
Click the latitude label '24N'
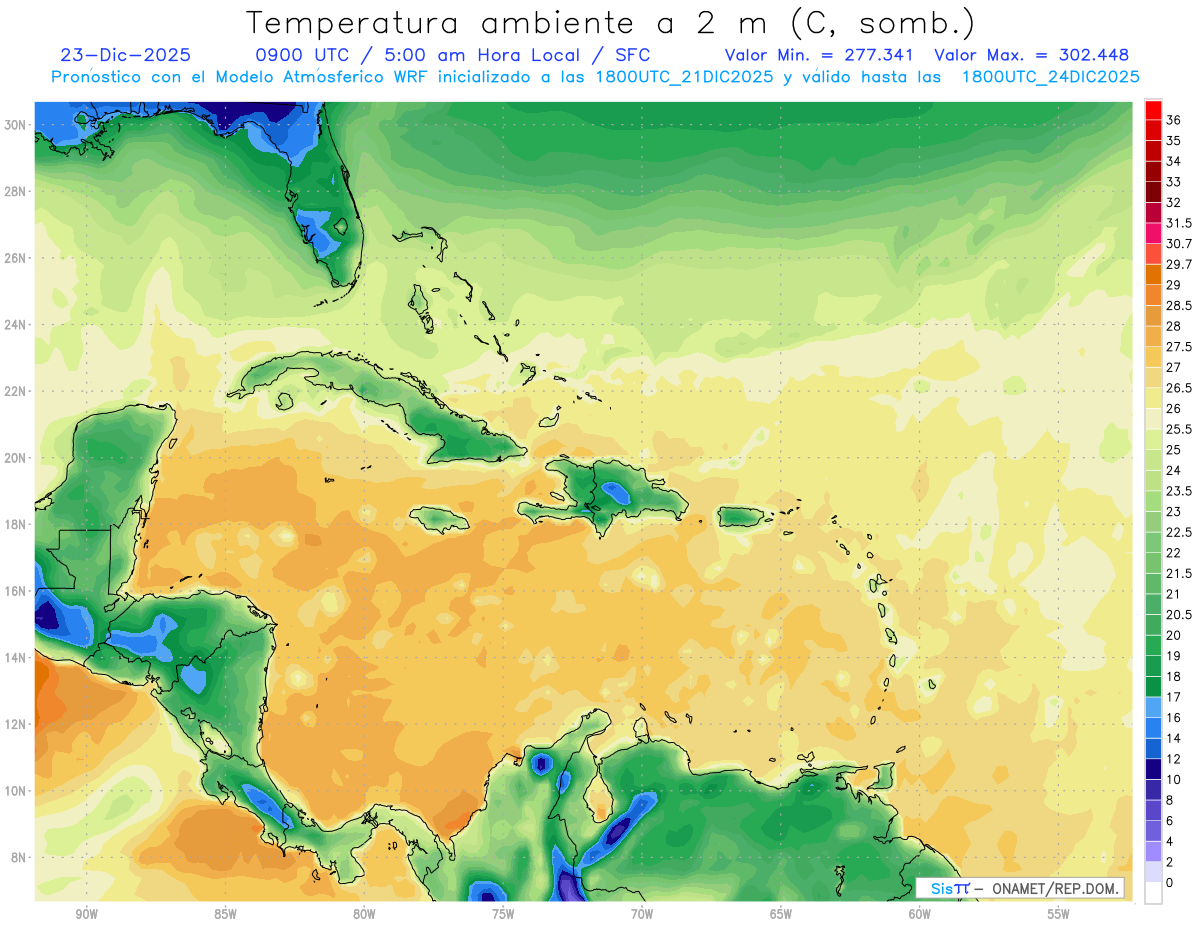pos(16,324)
